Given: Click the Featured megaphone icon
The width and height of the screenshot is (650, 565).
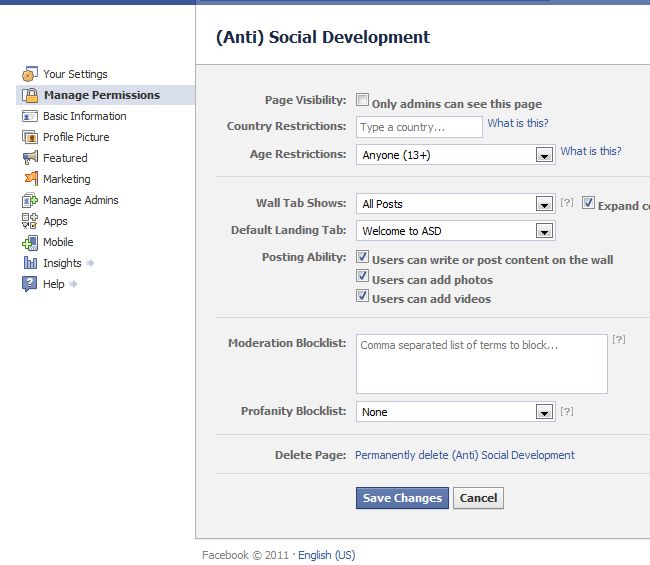Looking at the screenshot, I should point(30,158).
